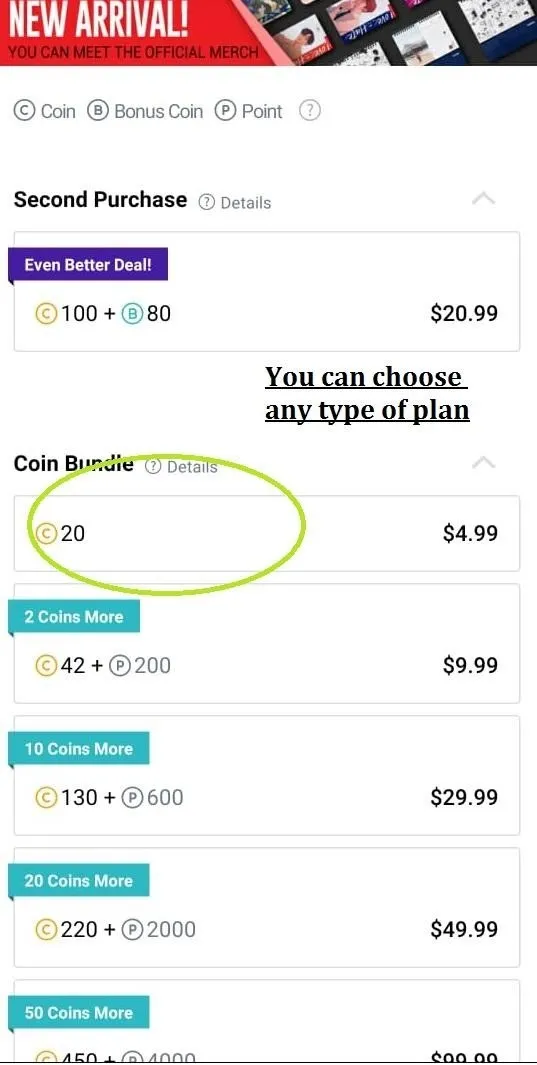Click the point icon beside 200
The width and height of the screenshot is (537, 1065).
[120, 665]
